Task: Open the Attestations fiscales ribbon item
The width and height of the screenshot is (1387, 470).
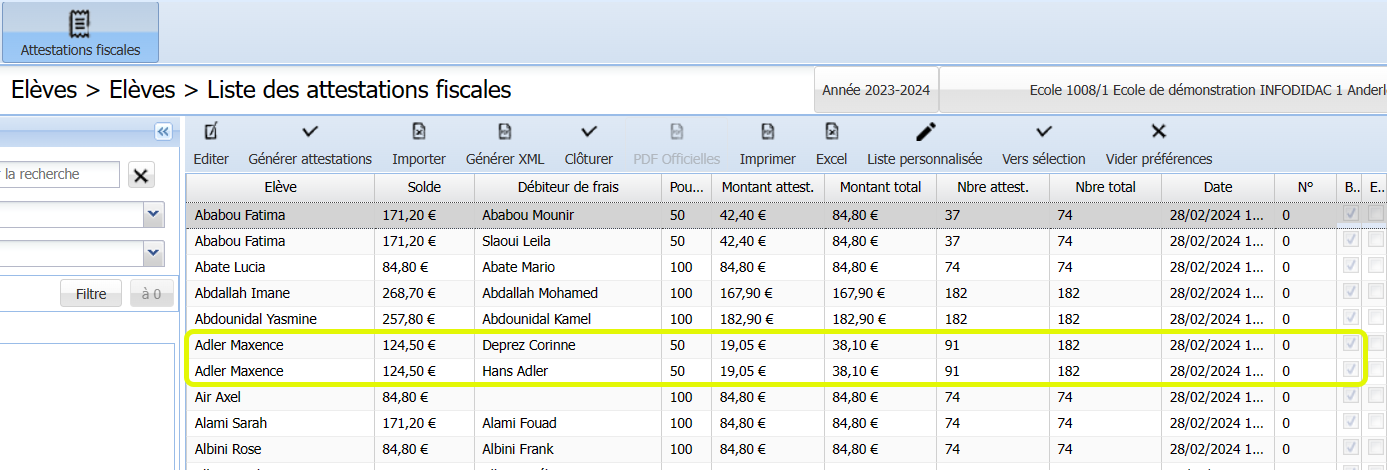Action: 80,32
